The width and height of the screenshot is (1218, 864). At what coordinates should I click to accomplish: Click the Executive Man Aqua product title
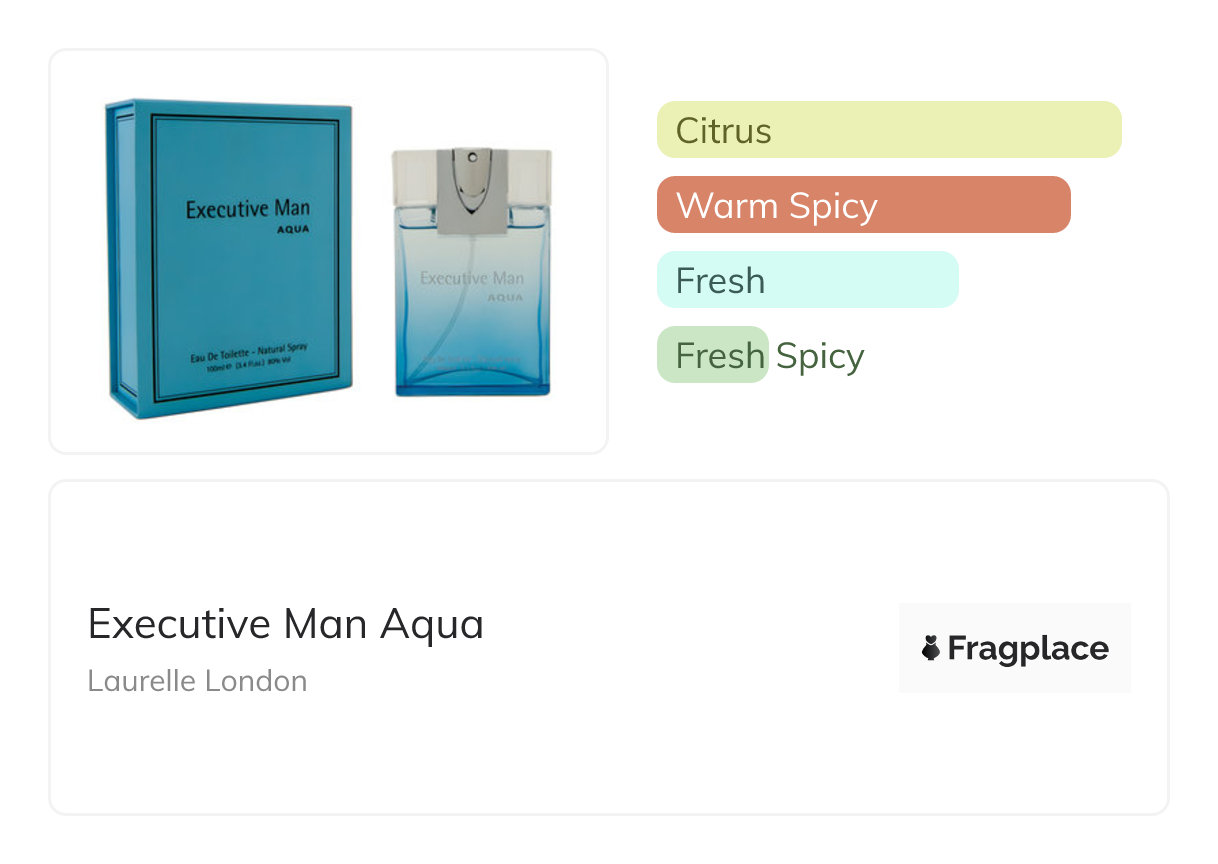click(x=286, y=624)
